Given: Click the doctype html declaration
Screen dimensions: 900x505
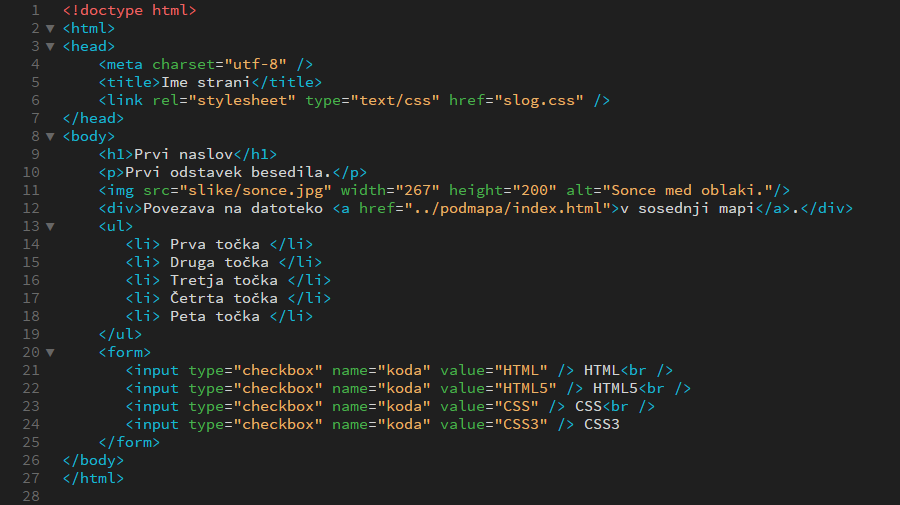Looking at the screenshot, I should point(130,10).
